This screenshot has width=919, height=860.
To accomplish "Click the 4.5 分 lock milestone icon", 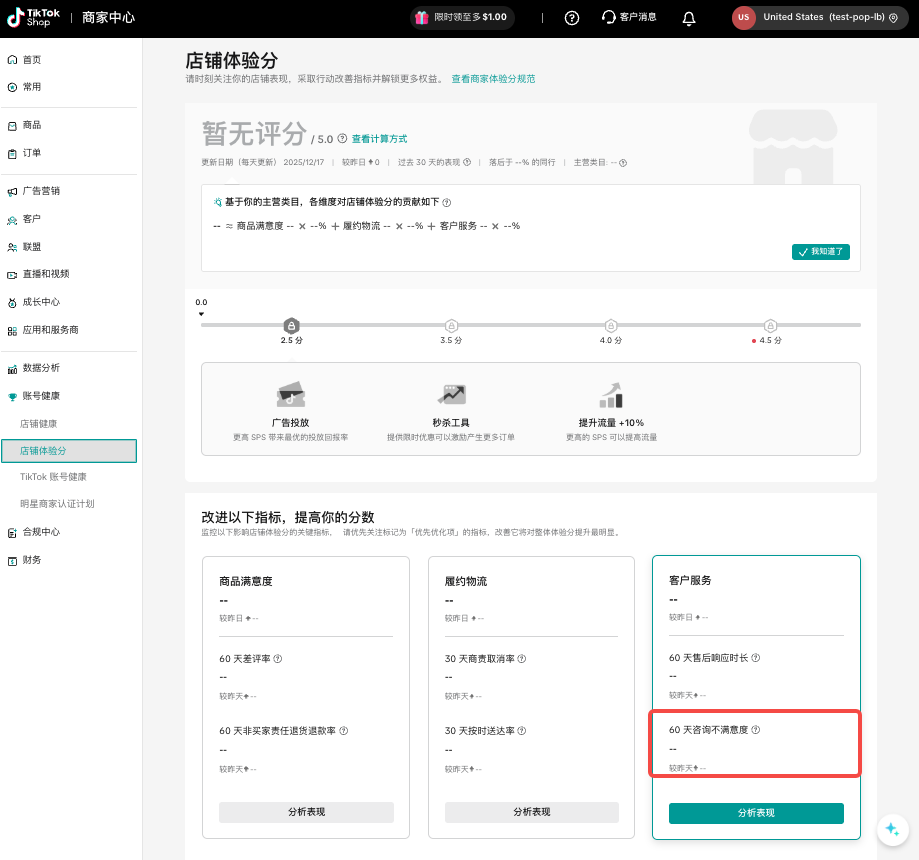I will 770,325.
